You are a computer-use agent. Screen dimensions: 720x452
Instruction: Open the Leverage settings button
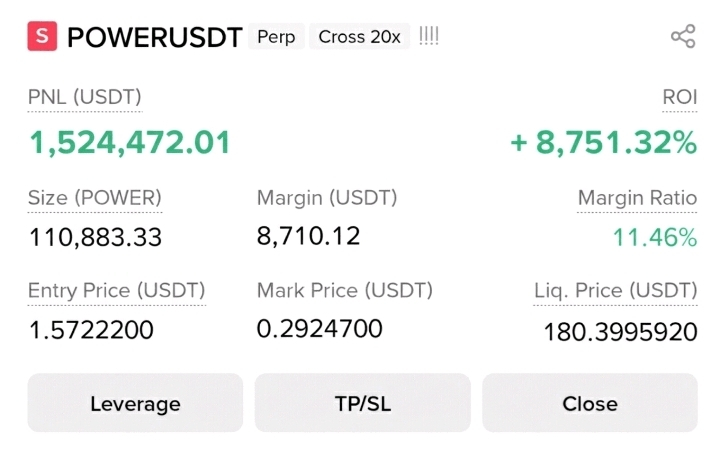tap(135, 403)
